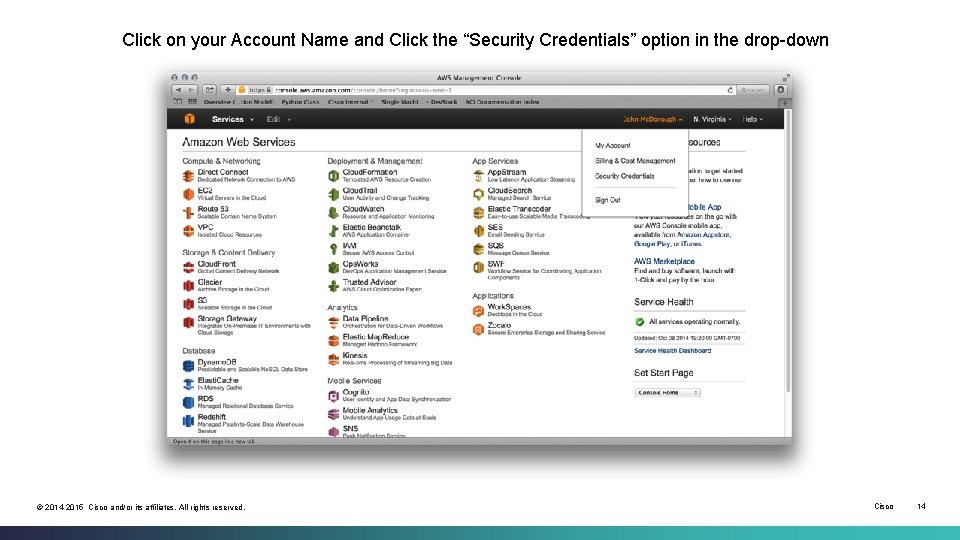Open the SWF service icon
The height and width of the screenshot is (540, 960).
pos(479,268)
